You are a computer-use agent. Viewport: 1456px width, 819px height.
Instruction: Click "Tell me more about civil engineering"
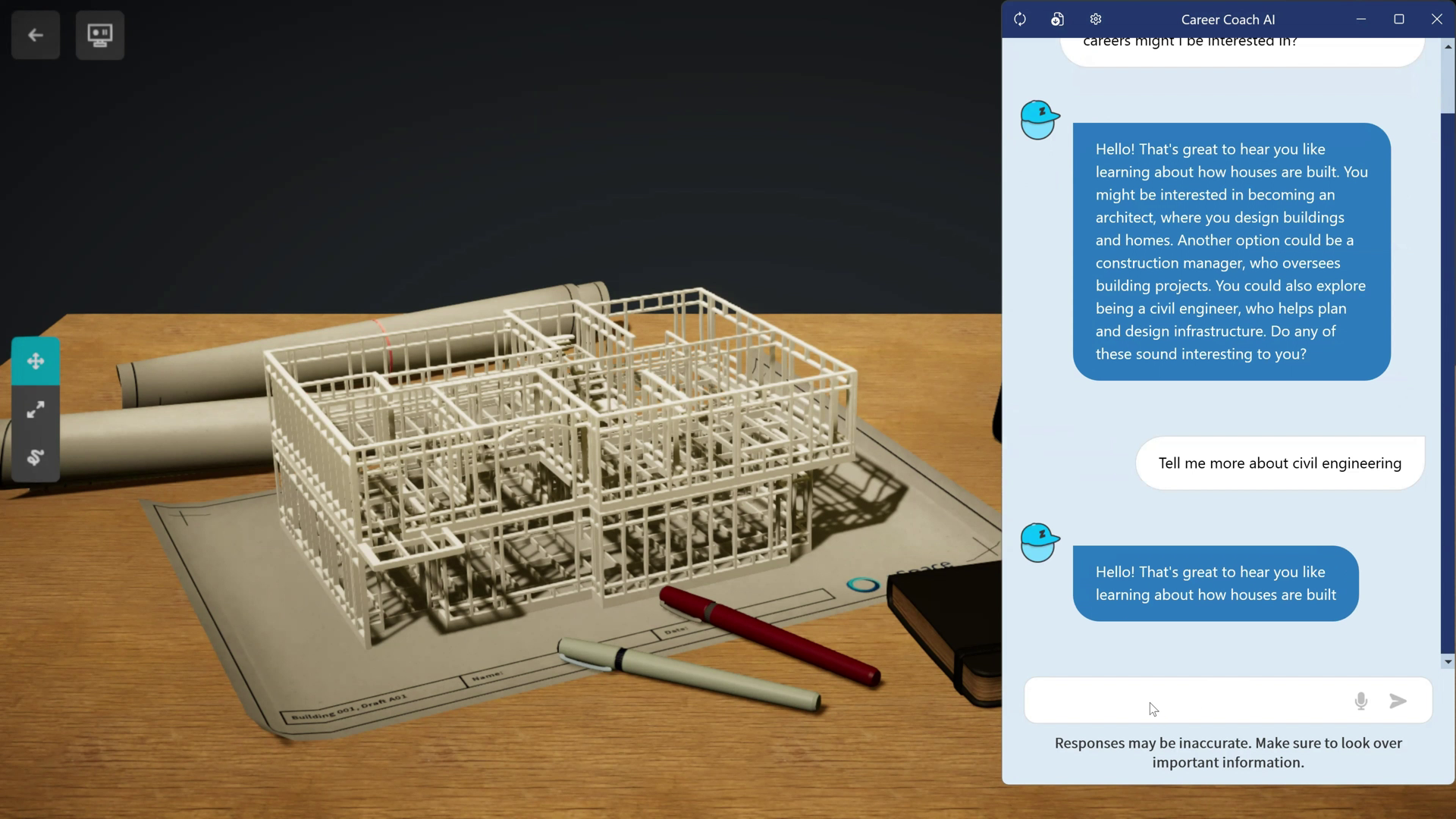(x=1279, y=463)
